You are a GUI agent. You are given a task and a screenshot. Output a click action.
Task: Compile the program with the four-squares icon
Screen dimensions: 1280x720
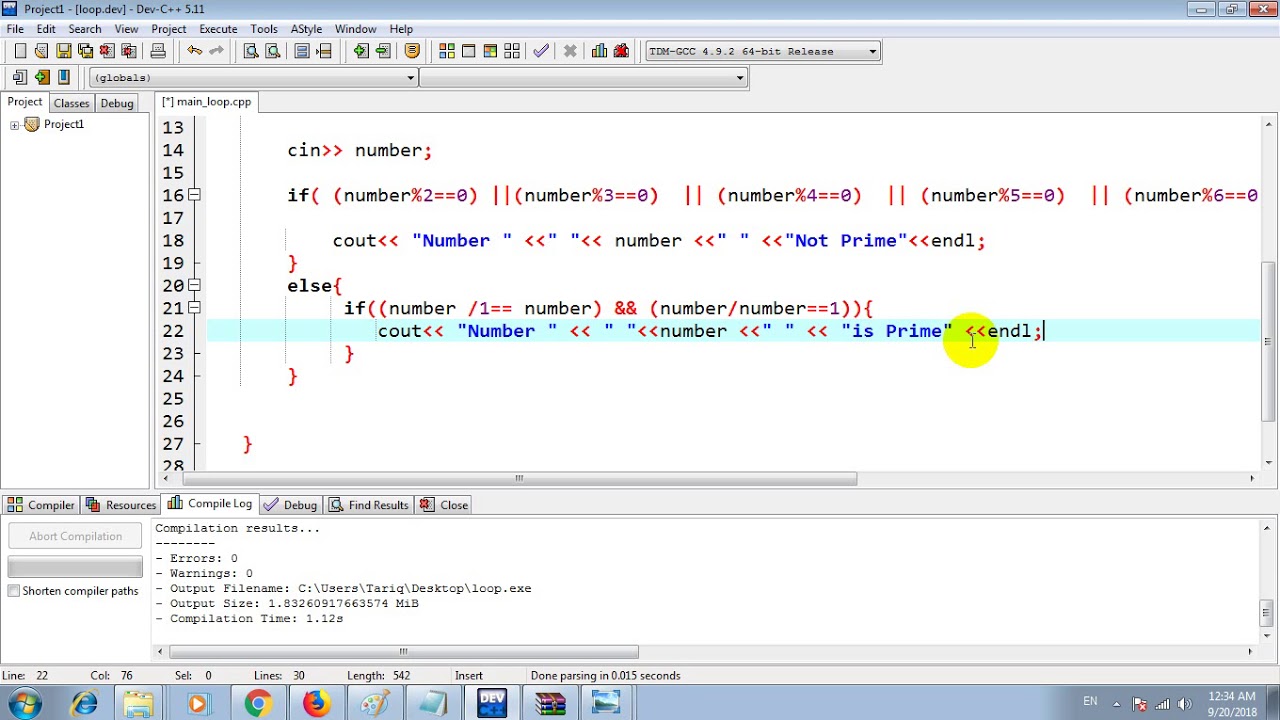pos(446,51)
